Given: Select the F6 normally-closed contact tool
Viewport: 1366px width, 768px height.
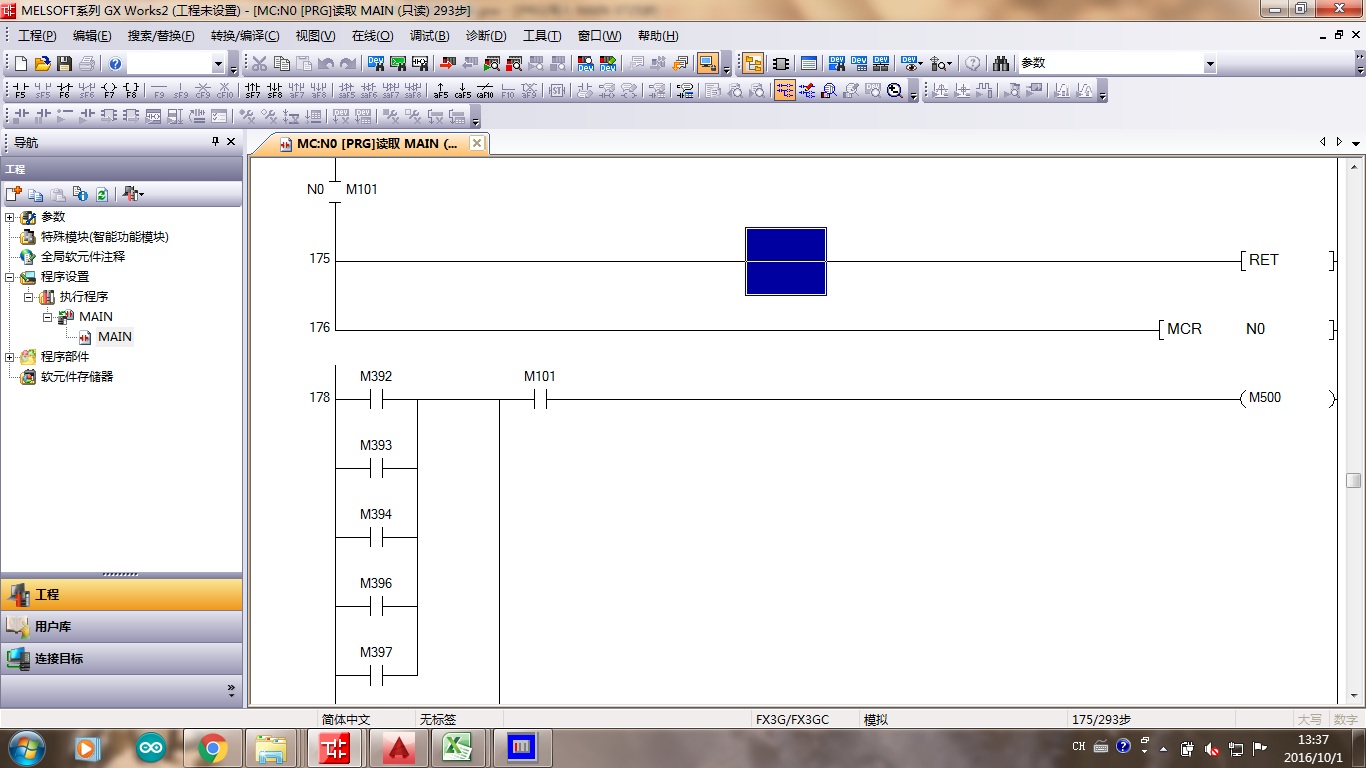Looking at the screenshot, I should [x=65, y=91].
